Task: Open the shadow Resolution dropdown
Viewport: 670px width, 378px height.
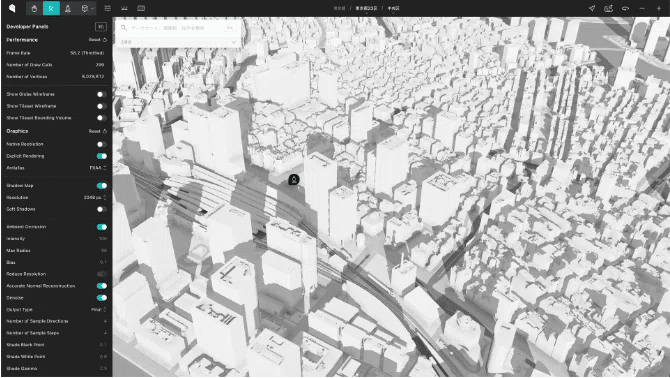Action: [95, 198]
